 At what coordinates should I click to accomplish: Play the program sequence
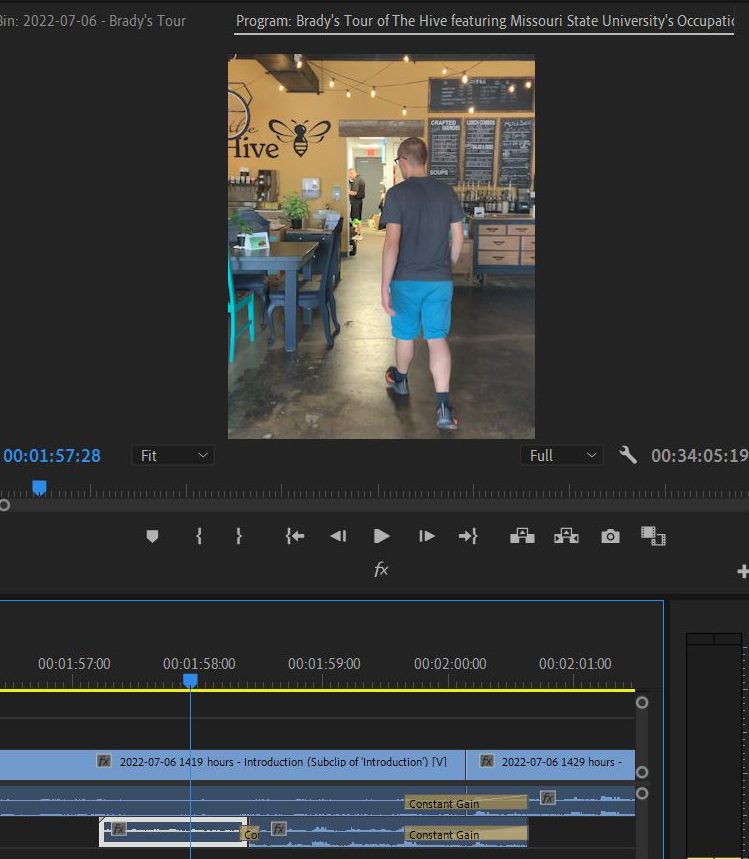tap(381, 536)
